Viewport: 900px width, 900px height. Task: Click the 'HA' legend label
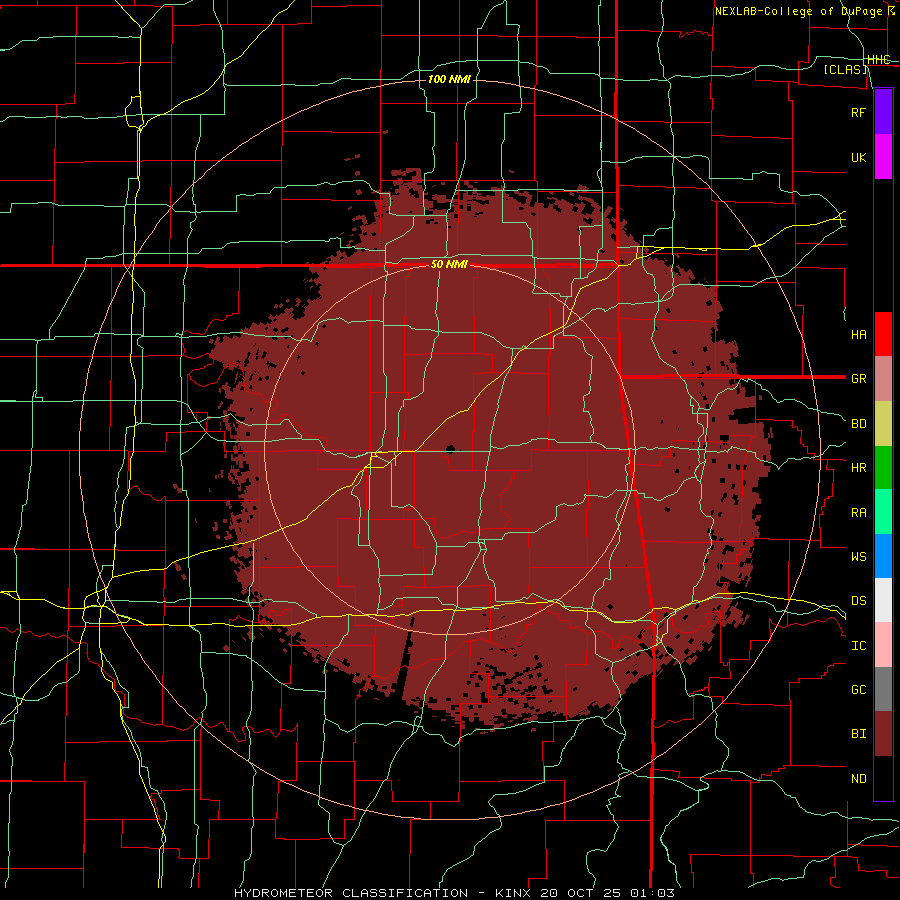858,335
